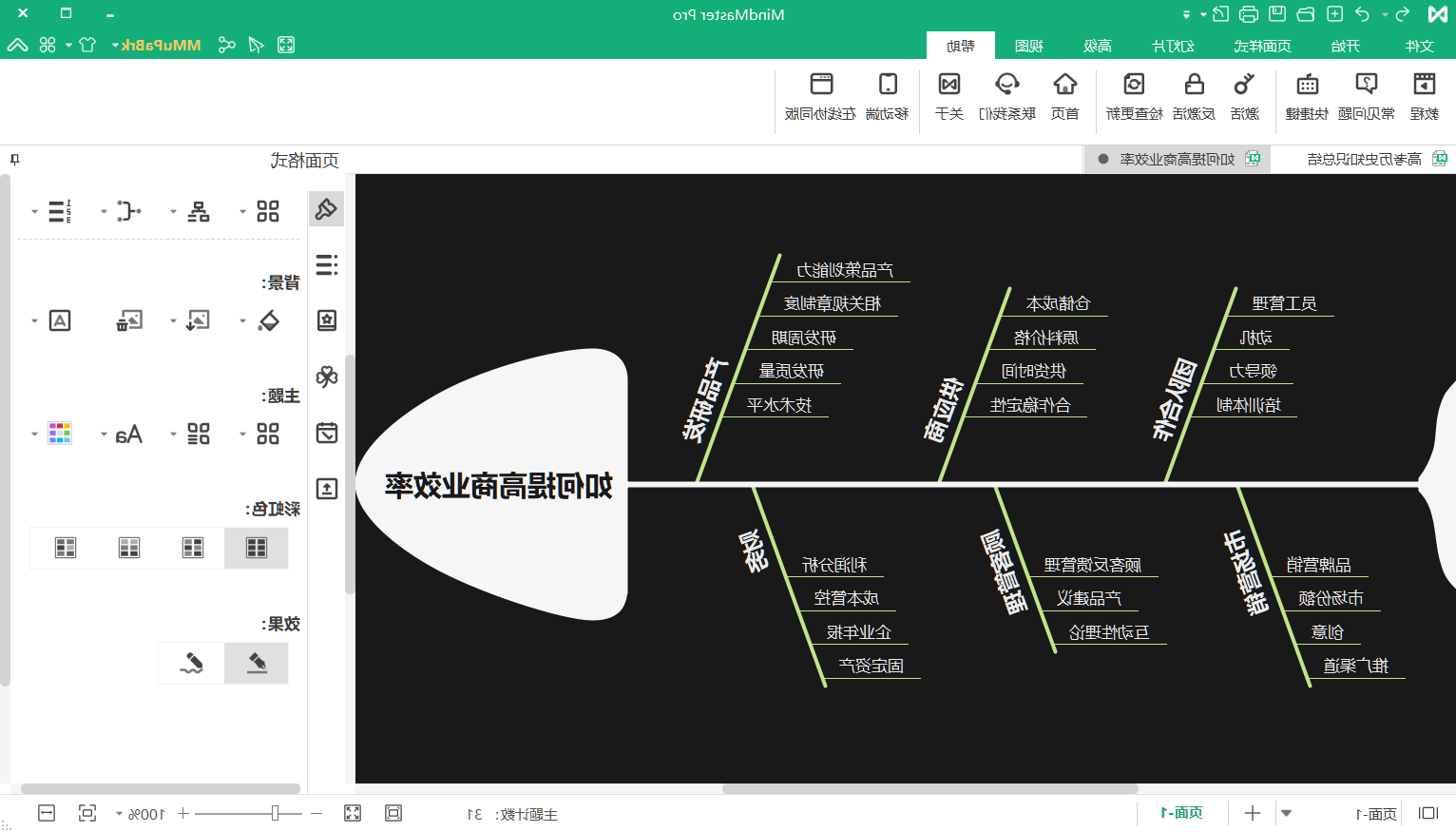Click the zoom slider handle

click(275, 813)
